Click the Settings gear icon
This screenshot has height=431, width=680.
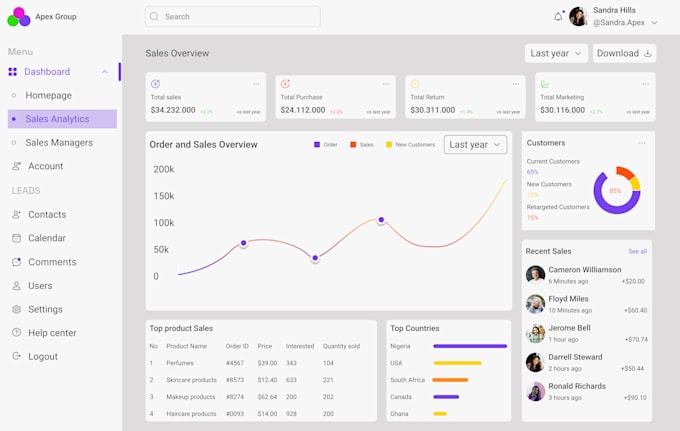16,309
